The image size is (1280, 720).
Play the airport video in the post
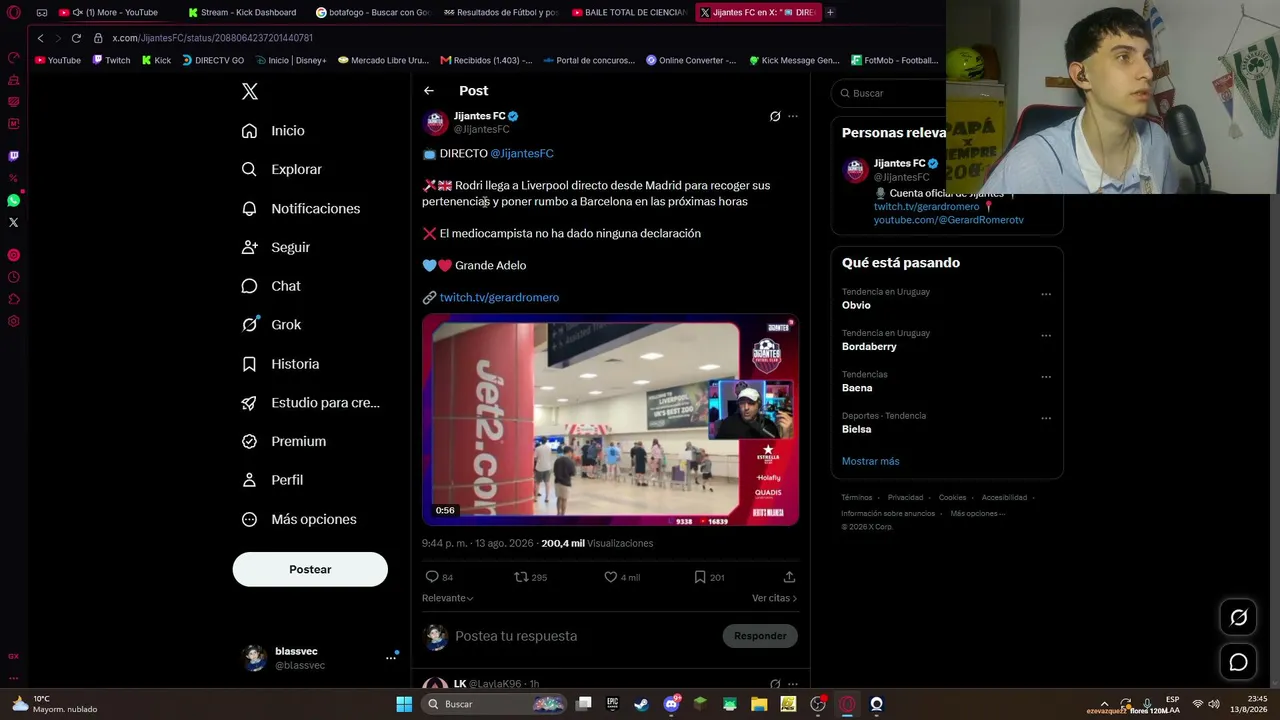[x=610, y=420]
